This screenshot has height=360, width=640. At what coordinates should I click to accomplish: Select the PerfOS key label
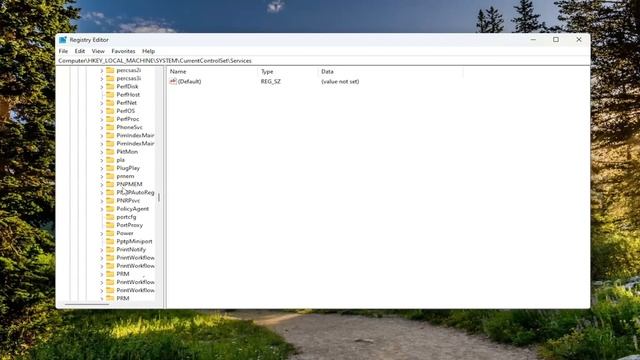[x=126, y=111]
